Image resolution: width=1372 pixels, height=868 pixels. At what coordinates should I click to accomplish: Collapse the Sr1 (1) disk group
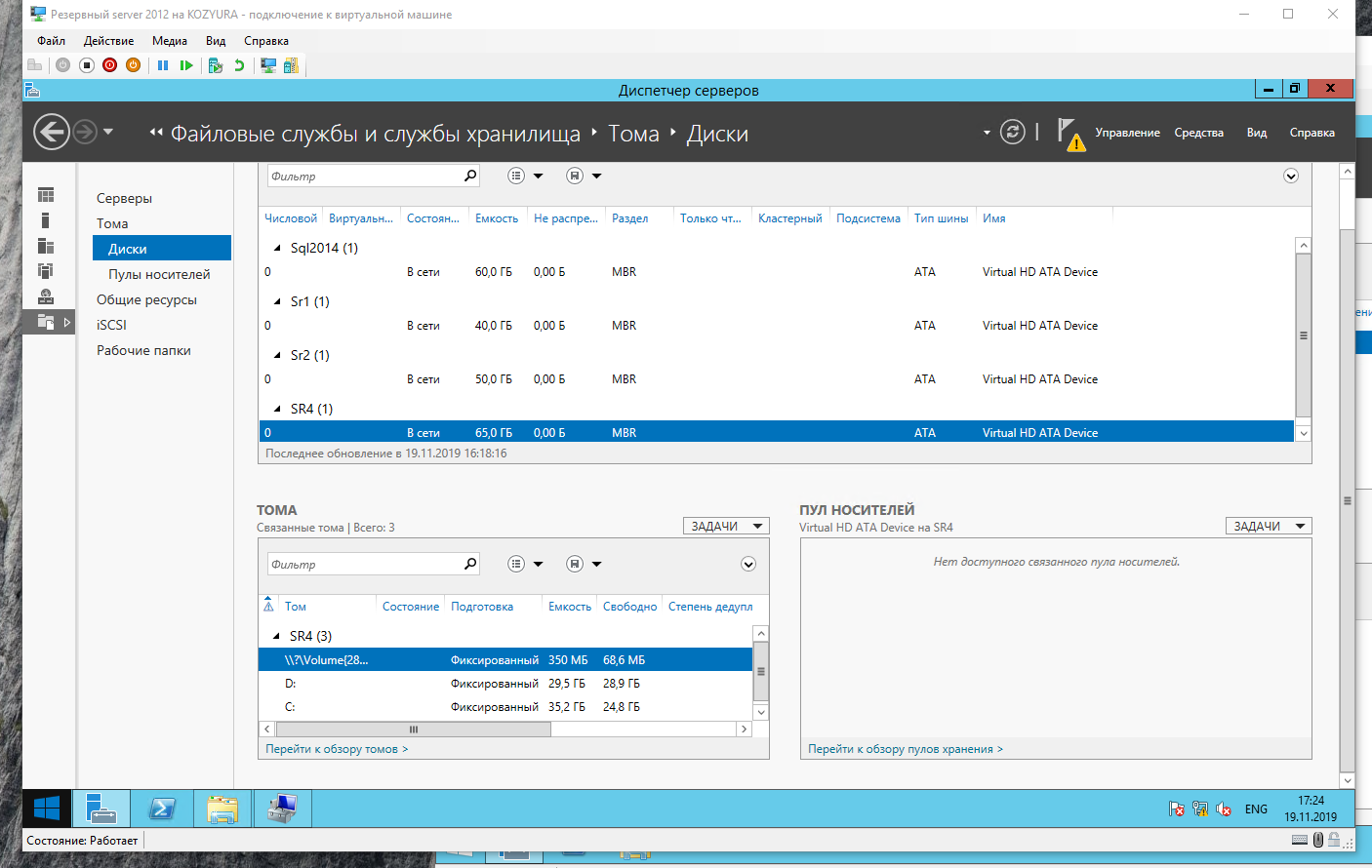click(277, 301)
